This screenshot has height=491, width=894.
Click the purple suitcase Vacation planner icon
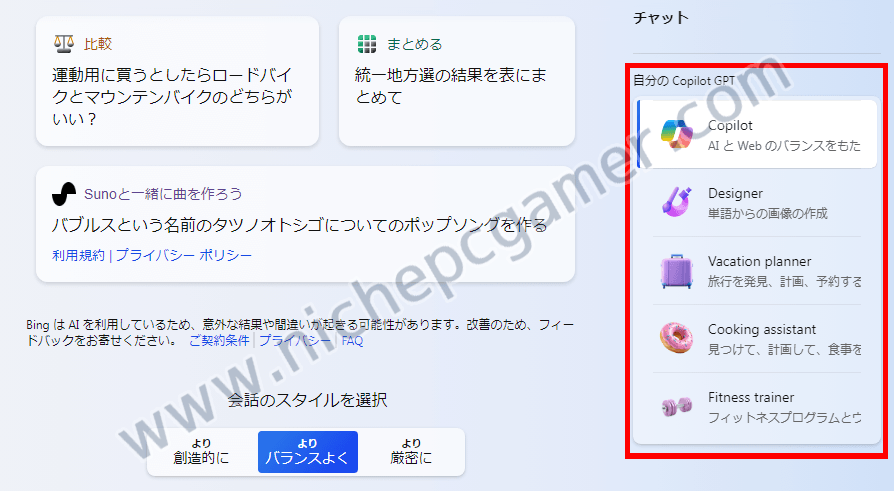coord(677,270)
